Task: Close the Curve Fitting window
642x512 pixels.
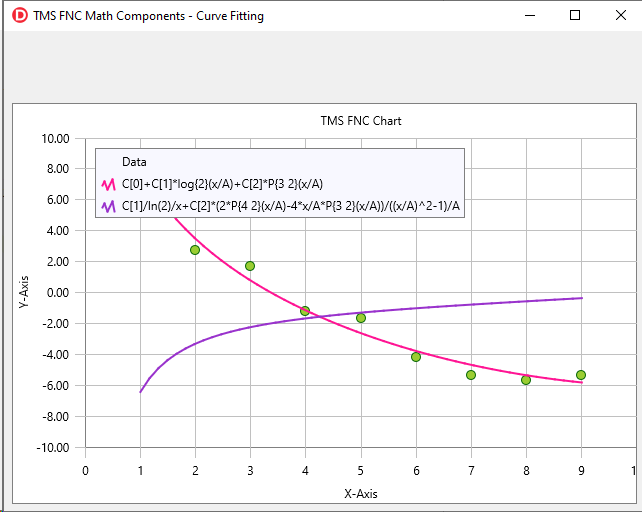Action: pyautogui.click(x=621, y=16)
